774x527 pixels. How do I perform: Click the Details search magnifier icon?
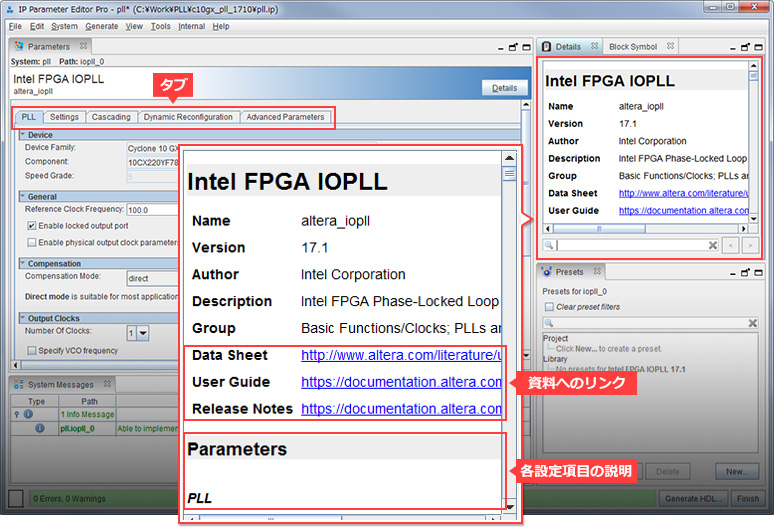(548, 245)
